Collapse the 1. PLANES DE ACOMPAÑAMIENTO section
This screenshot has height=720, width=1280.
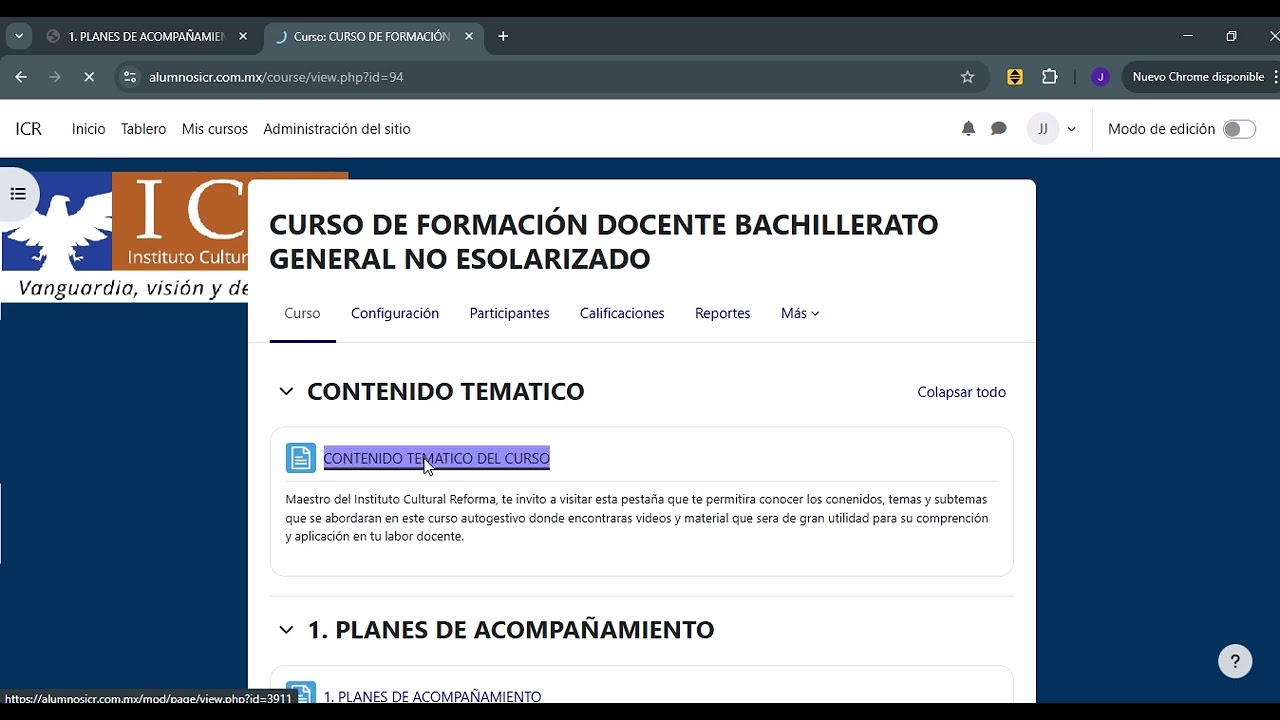pyautogui.click(x=286, y=630)
